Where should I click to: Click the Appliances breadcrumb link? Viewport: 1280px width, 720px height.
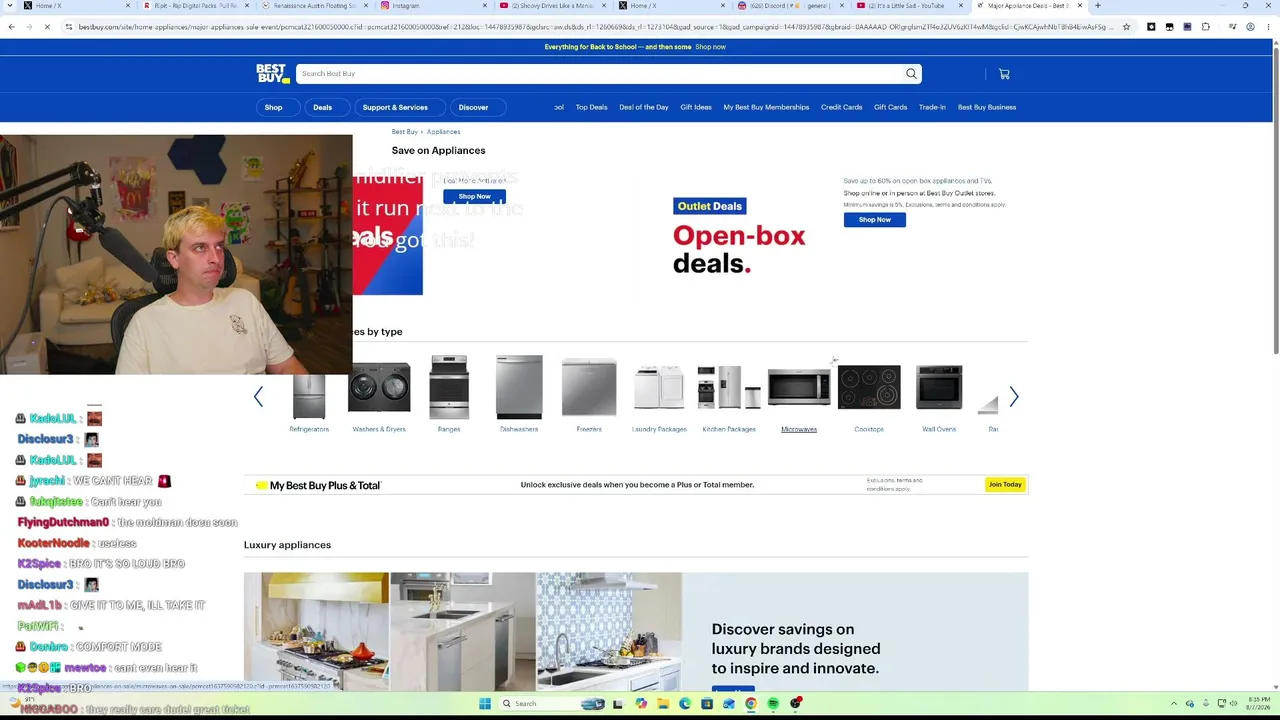[x=443, y=132]
